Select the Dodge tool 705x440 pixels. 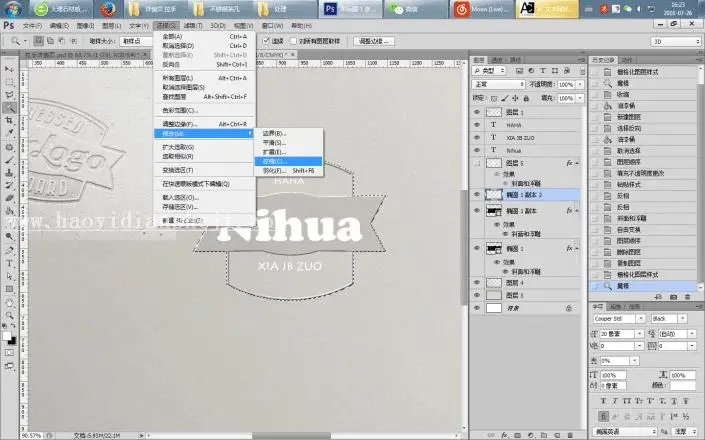[9, 236]
